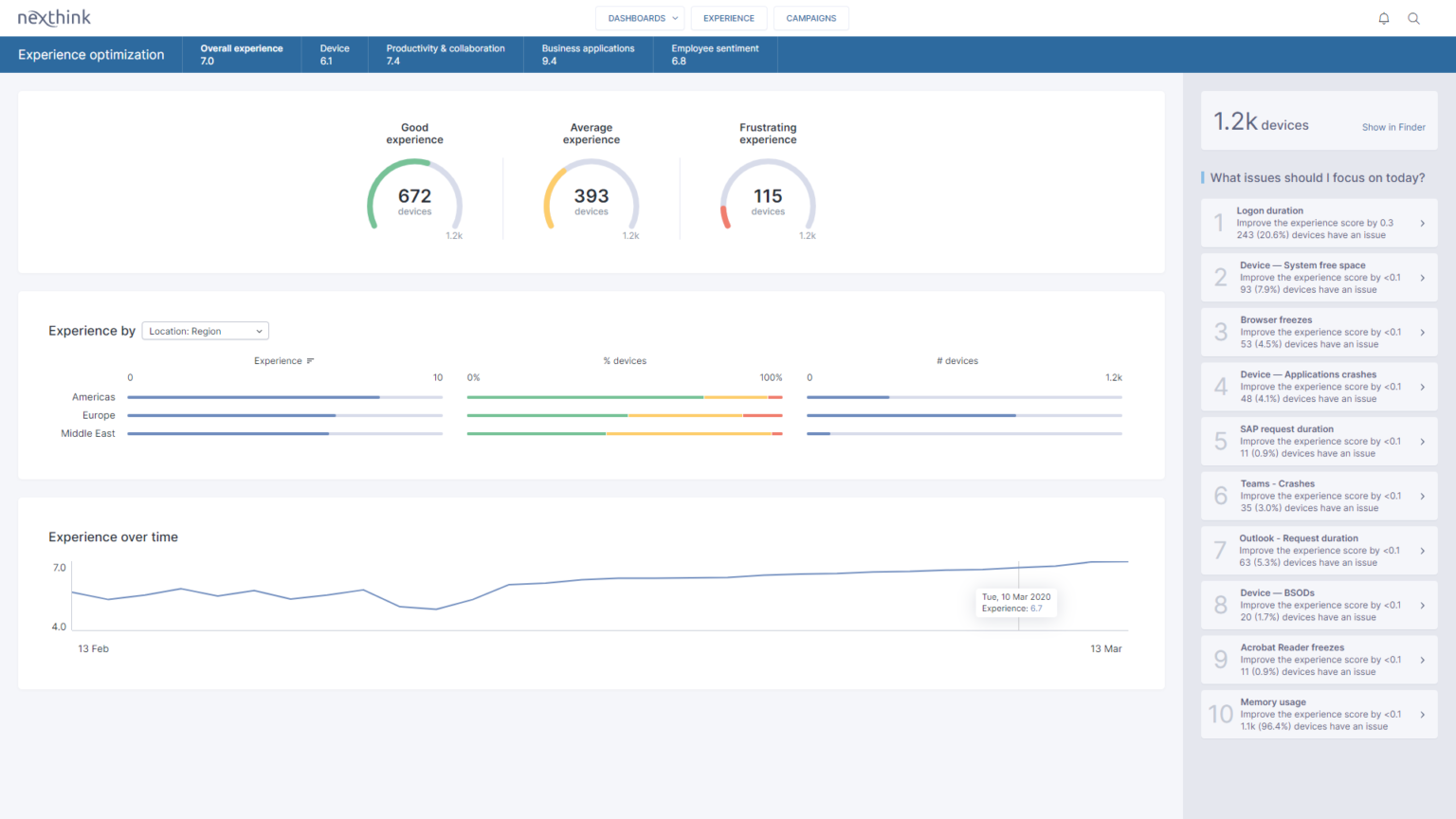Open Logon duration details via its arrow icon
The height and width of the screenshot is (819, 1456).
[x=1421, y=222]
